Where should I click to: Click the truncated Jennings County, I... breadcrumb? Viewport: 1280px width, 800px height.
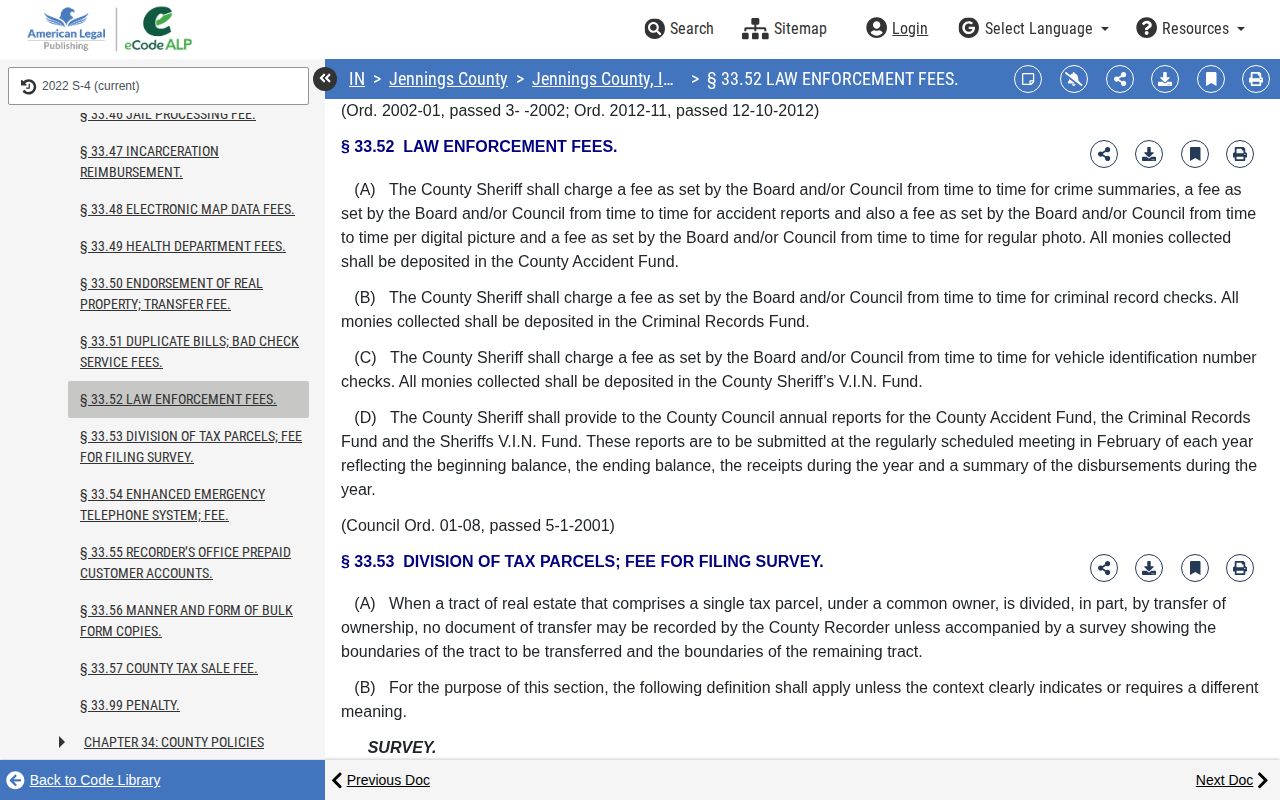tap(603, 79)
